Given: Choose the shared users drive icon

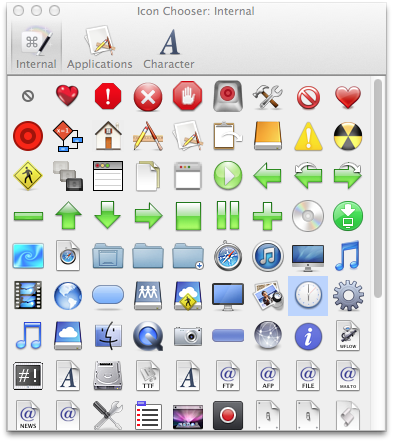Looking at the screenshot, I should pos(148,296).
